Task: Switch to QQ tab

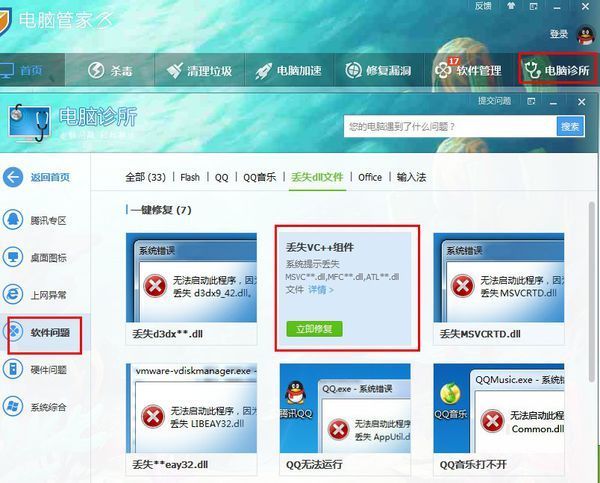Action: click(221, 178)
